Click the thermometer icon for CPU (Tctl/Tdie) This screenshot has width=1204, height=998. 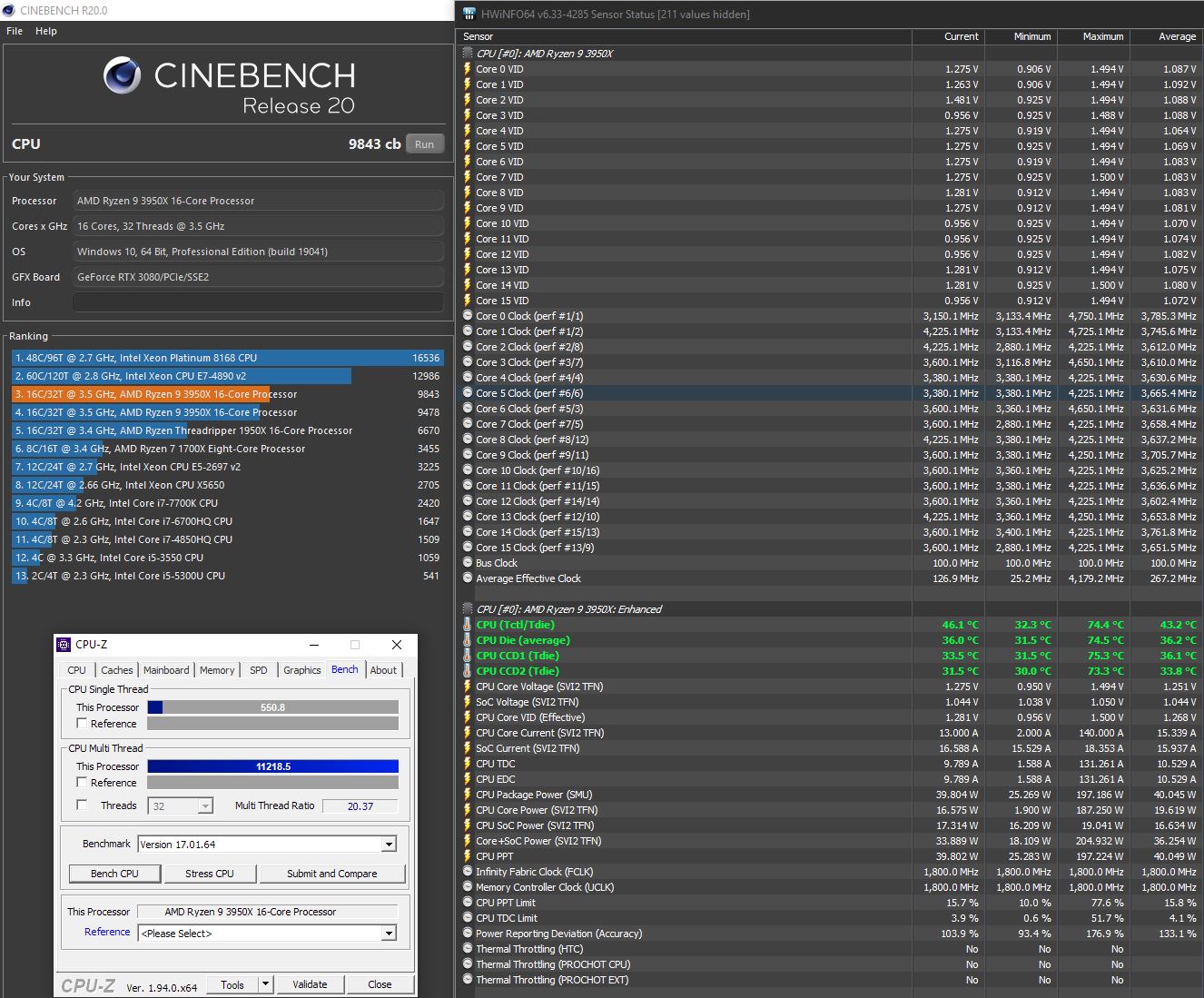pyautogui.click(x=468, y=625)
